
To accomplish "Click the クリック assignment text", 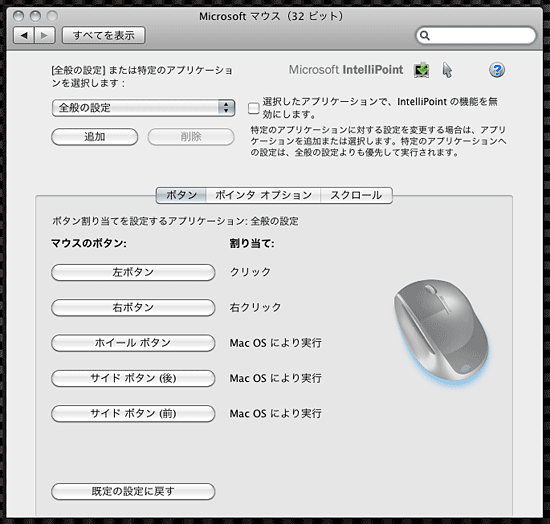I will tap(250, 272).
